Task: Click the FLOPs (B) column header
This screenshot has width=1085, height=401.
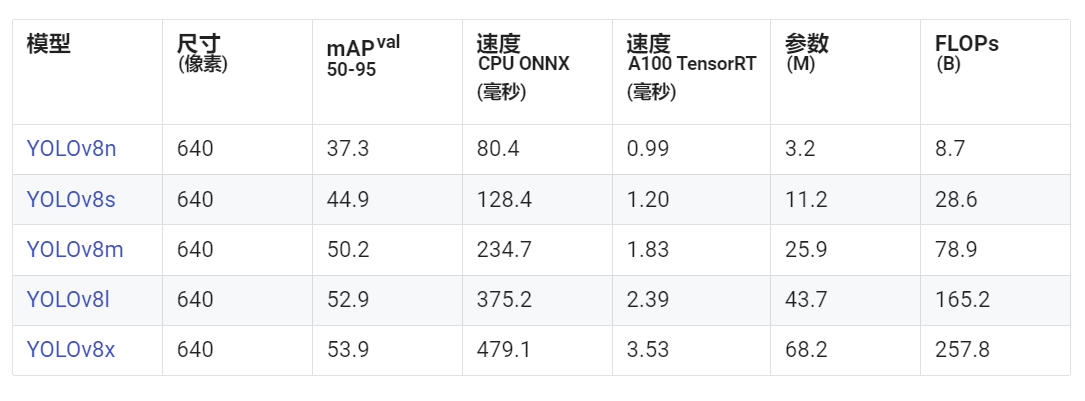Action: 967,53
